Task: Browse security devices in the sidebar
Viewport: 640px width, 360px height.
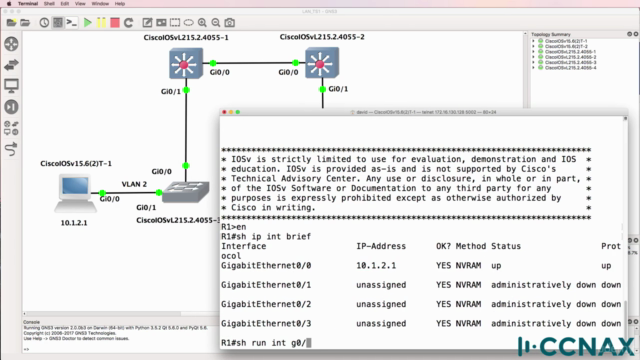Action: 11,107
